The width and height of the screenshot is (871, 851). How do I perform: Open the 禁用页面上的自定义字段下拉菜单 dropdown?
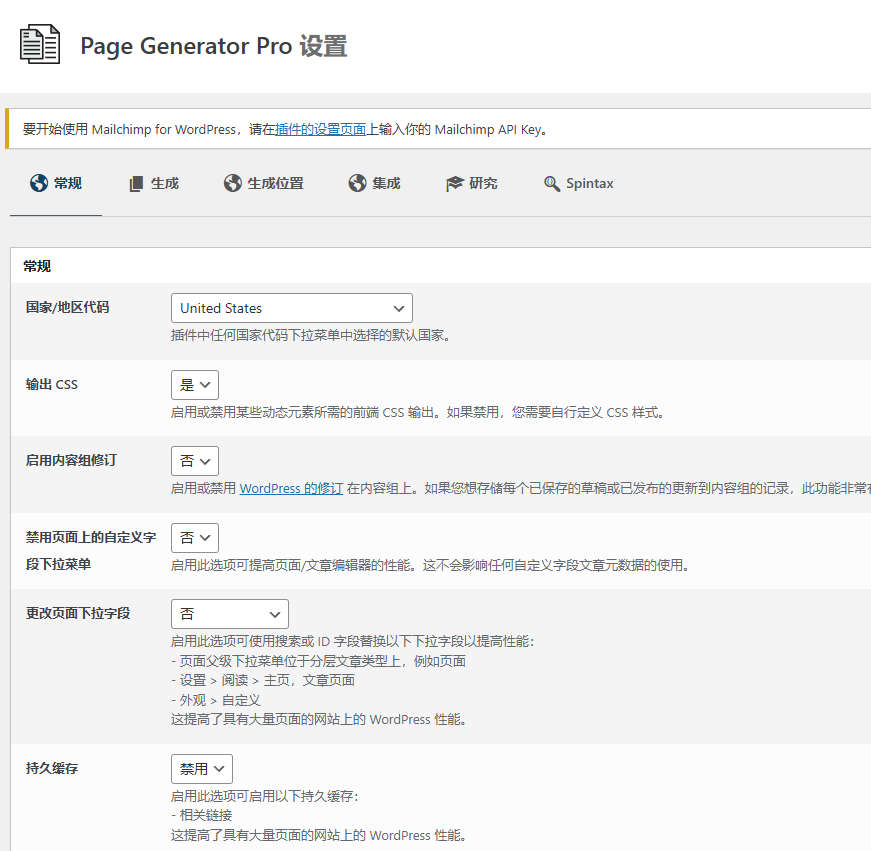[x=195, y=538]
